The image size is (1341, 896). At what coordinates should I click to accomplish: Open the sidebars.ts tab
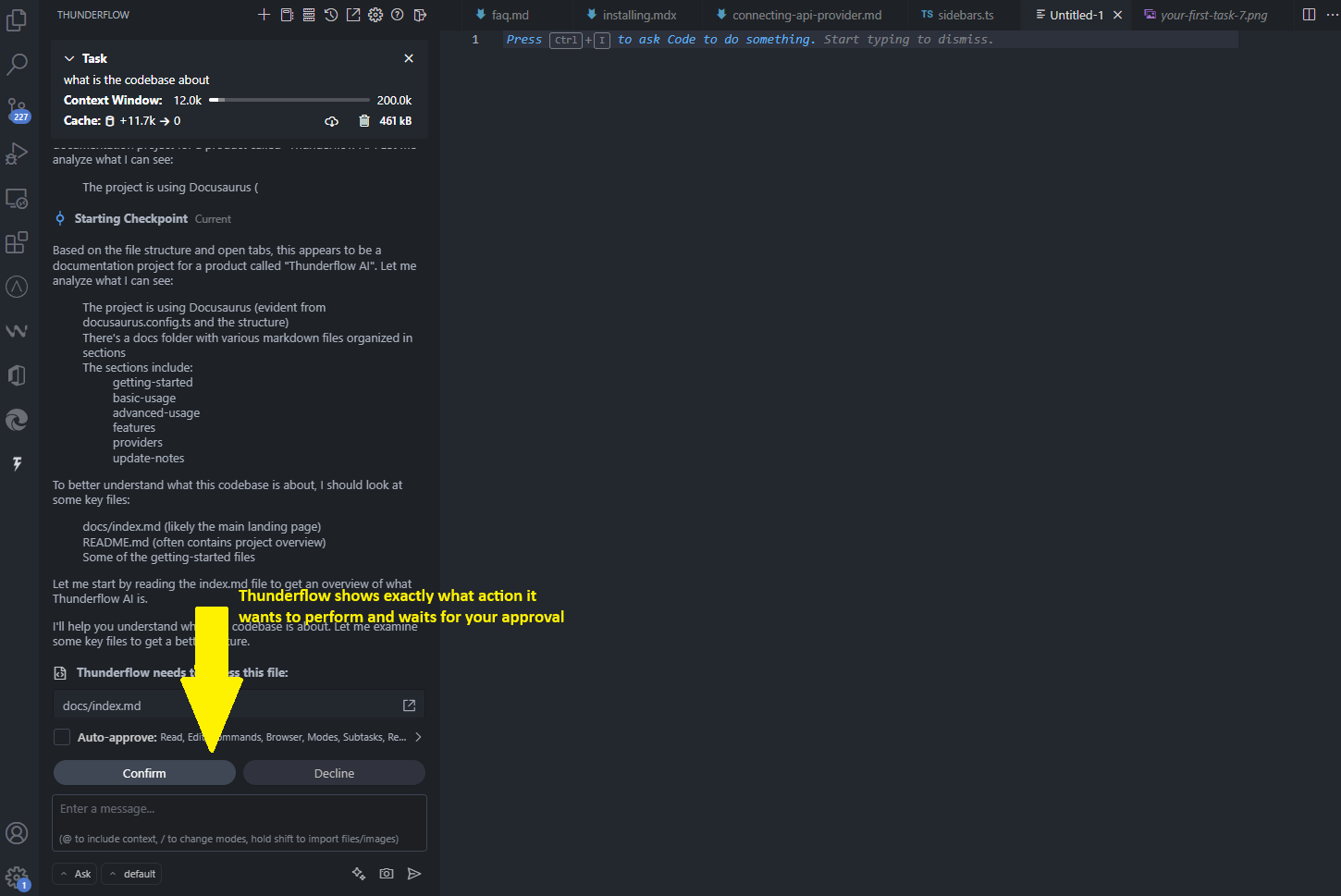(x=957, y=14)
